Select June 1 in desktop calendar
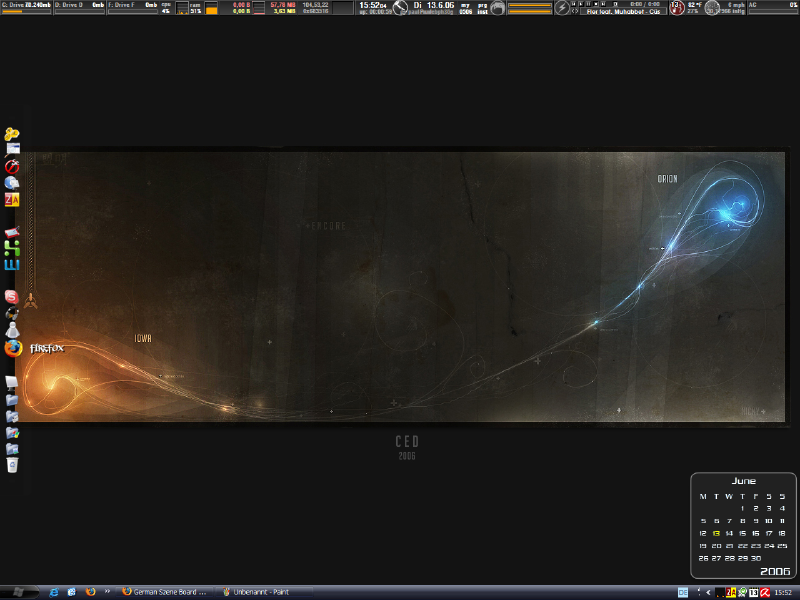This screenshot has width=800, height=600. coord(743,508)
